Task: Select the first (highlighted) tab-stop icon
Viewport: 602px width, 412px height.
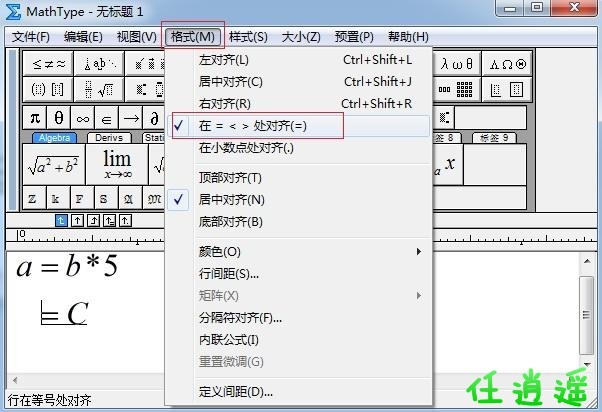Action: pos(61,221)
